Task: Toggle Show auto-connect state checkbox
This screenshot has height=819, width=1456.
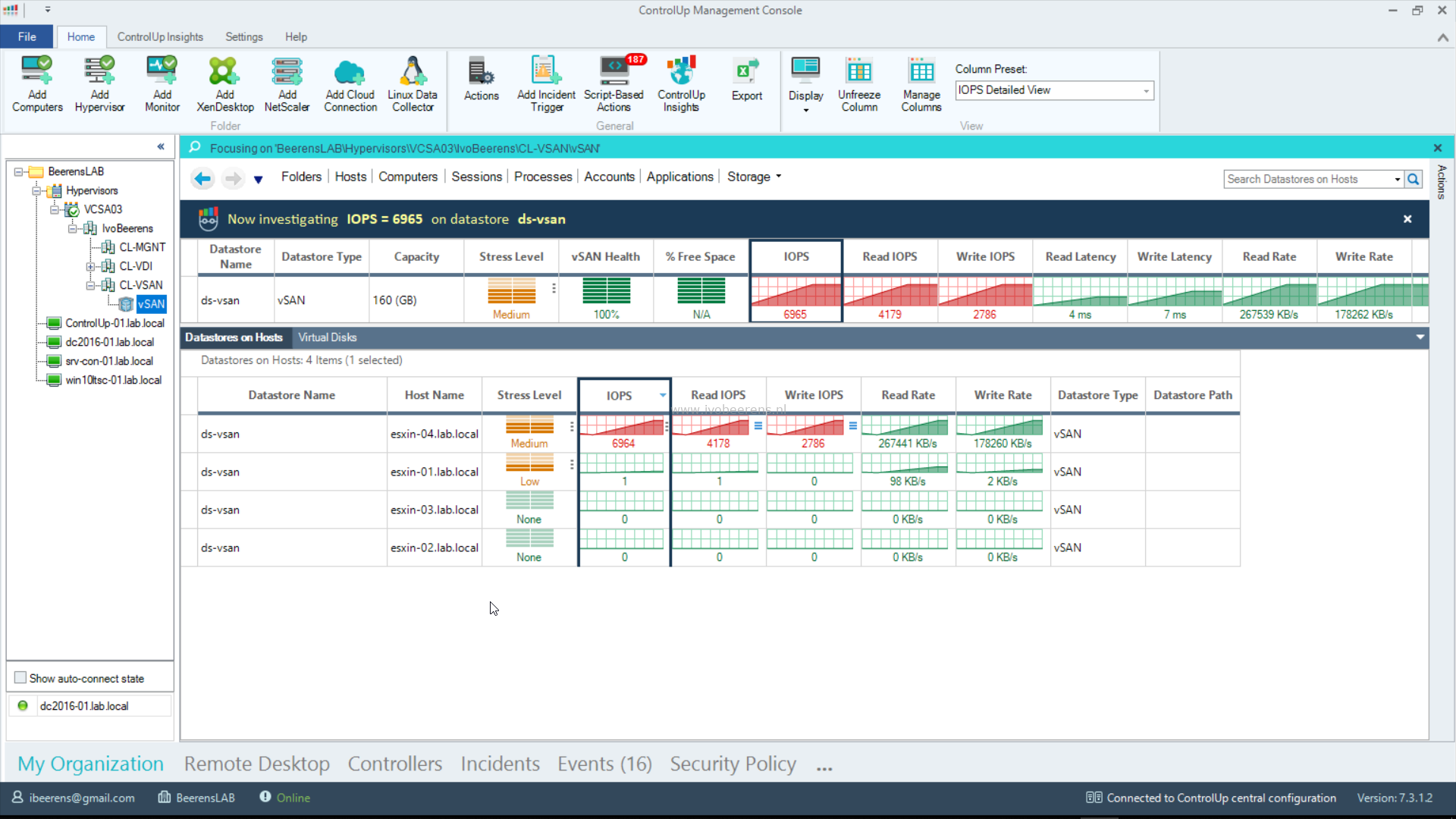Action: point(20,678)
